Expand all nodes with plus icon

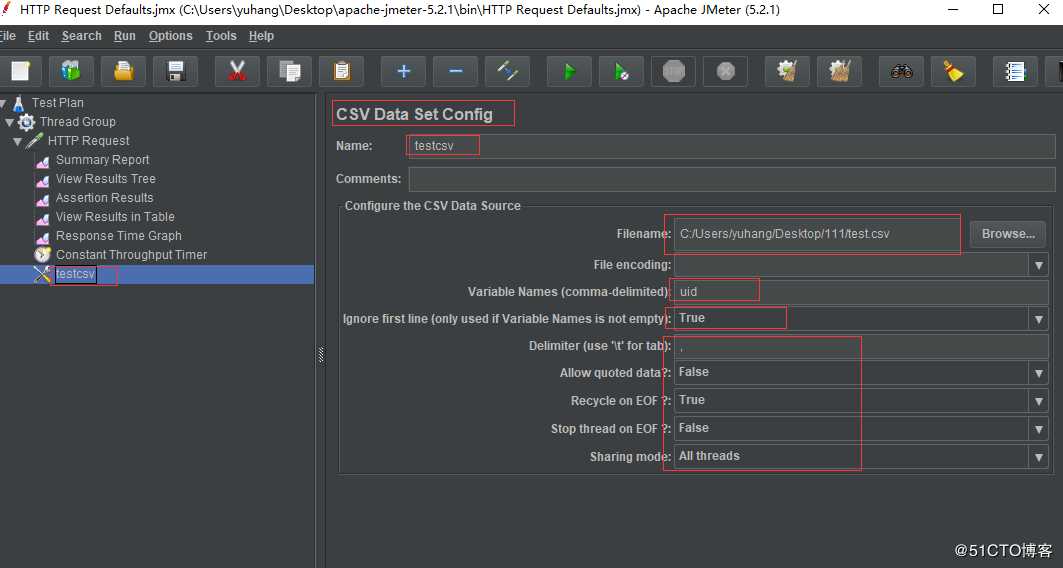pyautogui.click(x=403, y=71)
